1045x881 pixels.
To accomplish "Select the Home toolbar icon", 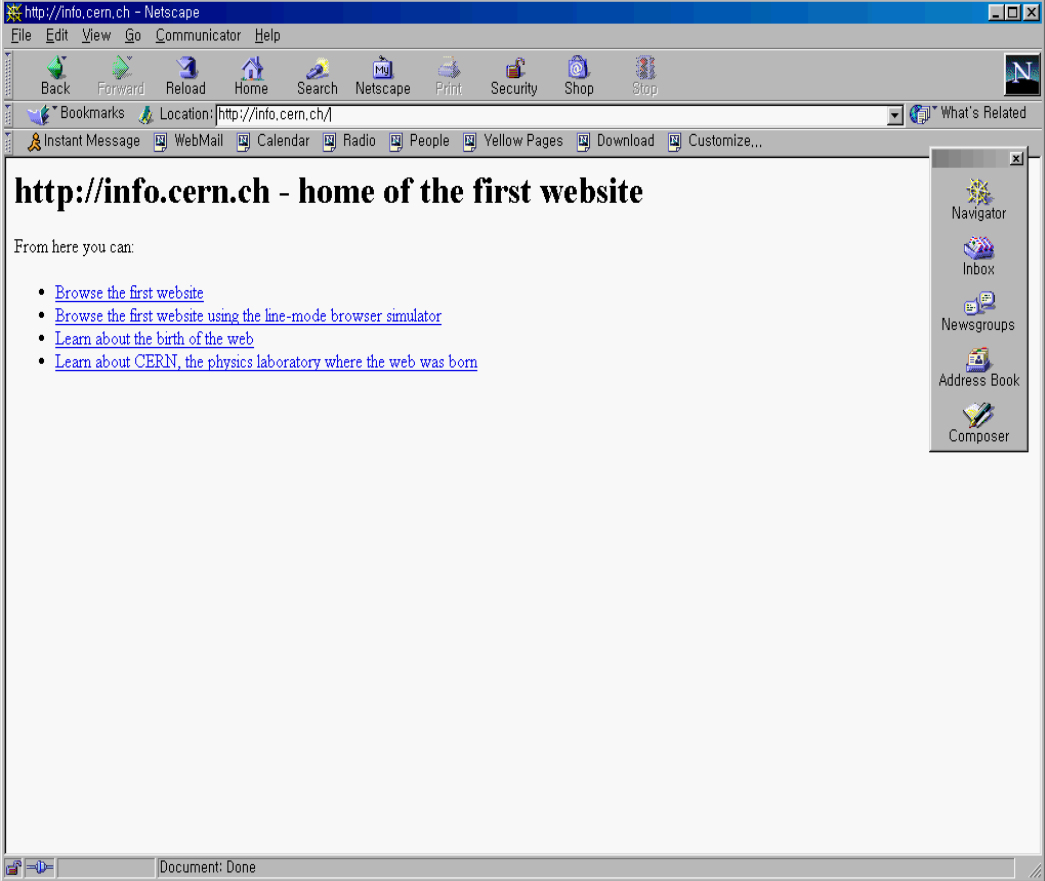I will point(251,75).
